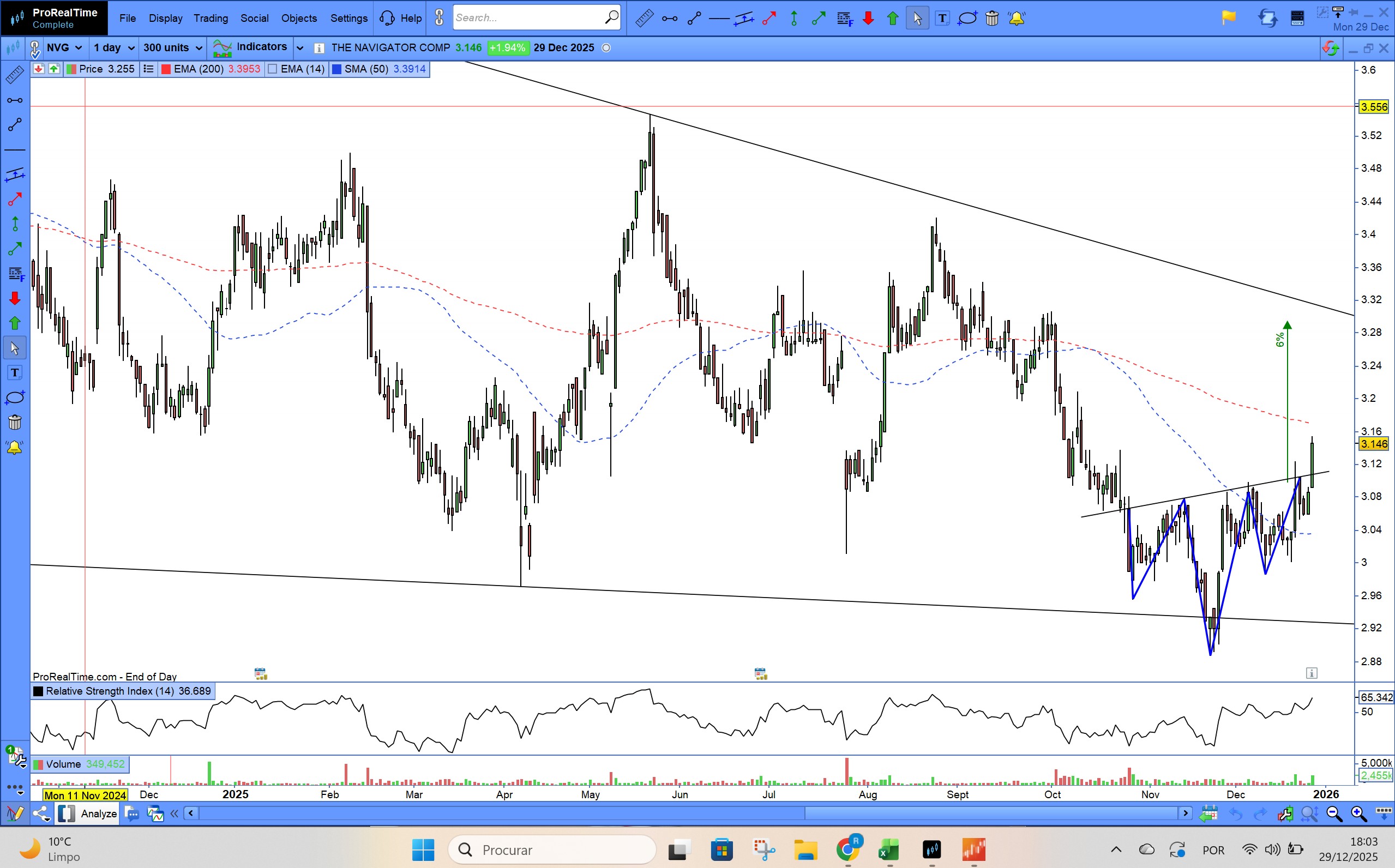This screenshot has width=1395, height=868.
Task: Click the trash can delete-objects icon in sidebar
Action: click(15, 423)
